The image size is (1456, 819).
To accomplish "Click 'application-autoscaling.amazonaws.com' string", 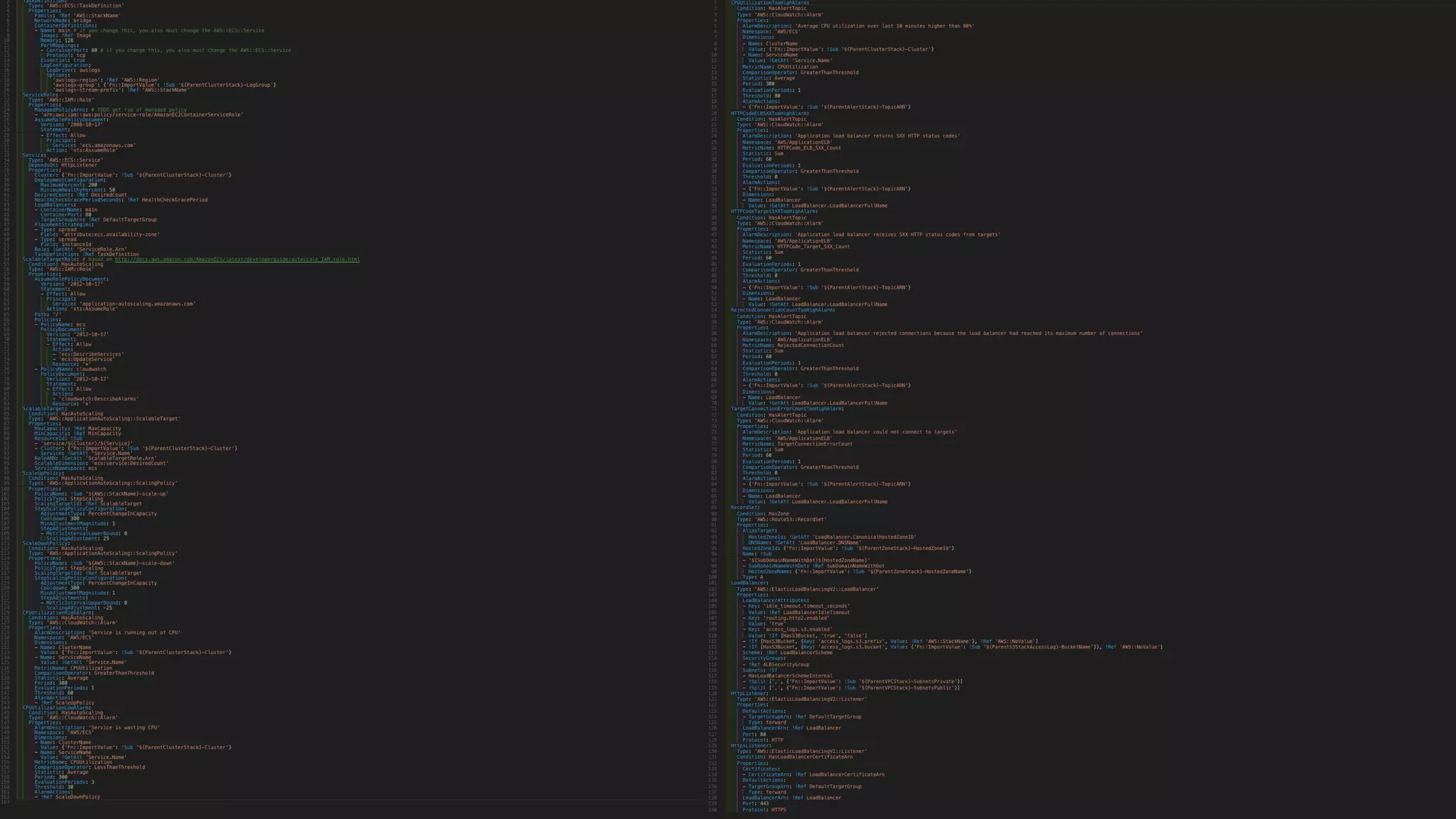I will 137,304.
